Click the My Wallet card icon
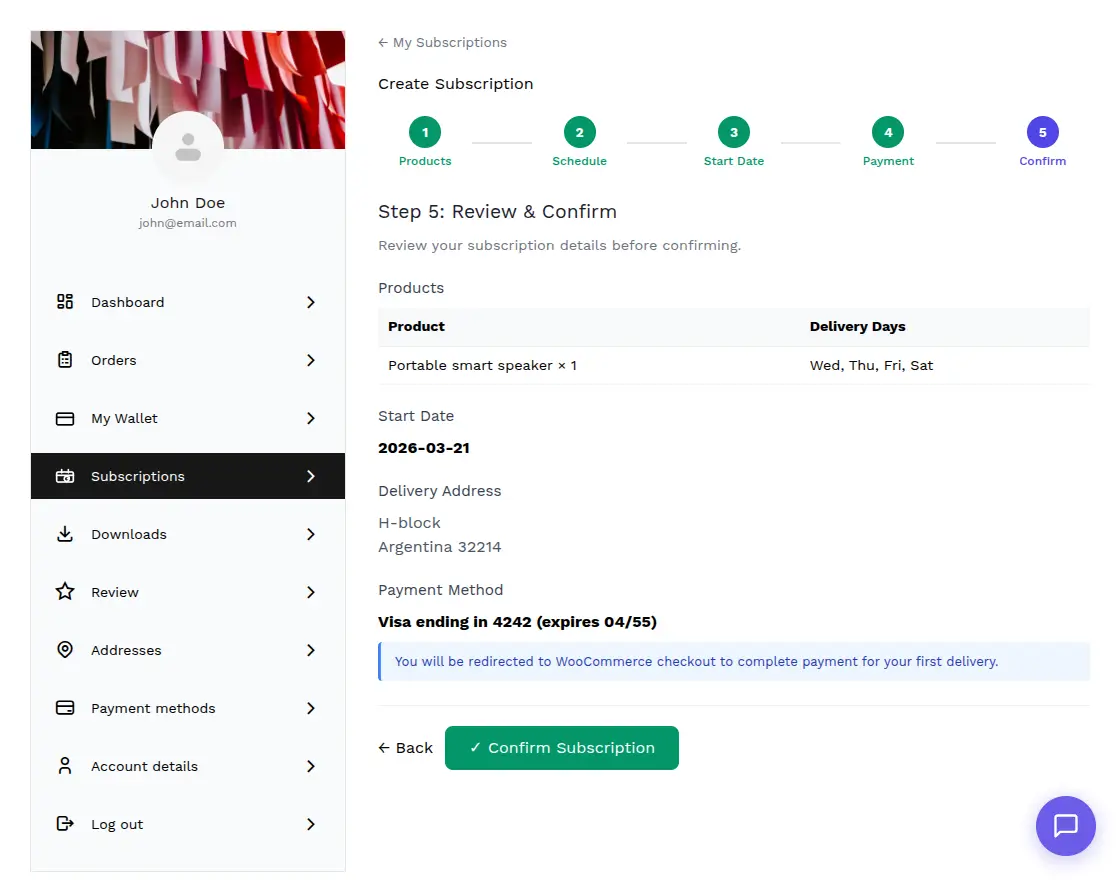Image resolution: width=1120 pixels, height=880 pixels. (65, 418)
